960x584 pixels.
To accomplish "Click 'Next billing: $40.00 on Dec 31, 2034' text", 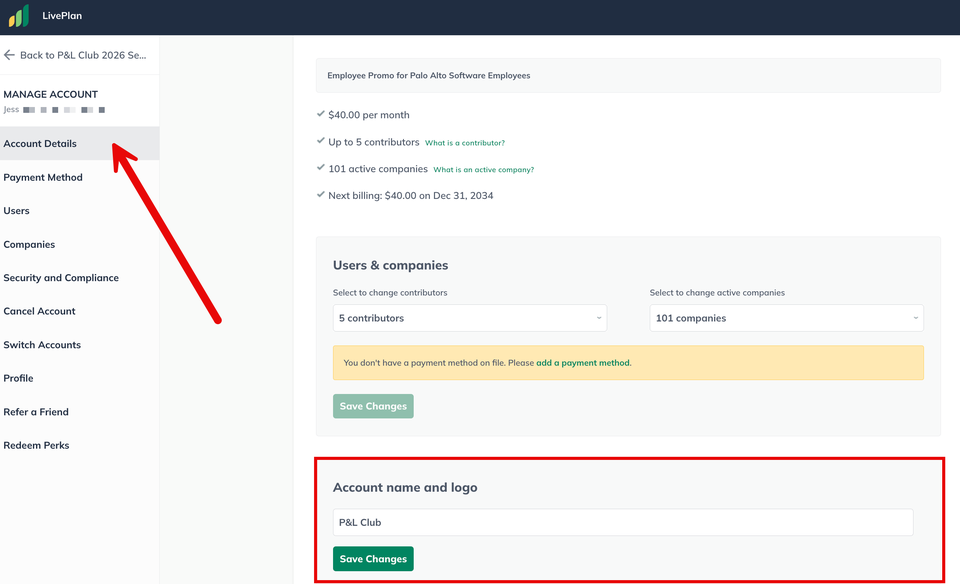I will click(x=410, y=195).
